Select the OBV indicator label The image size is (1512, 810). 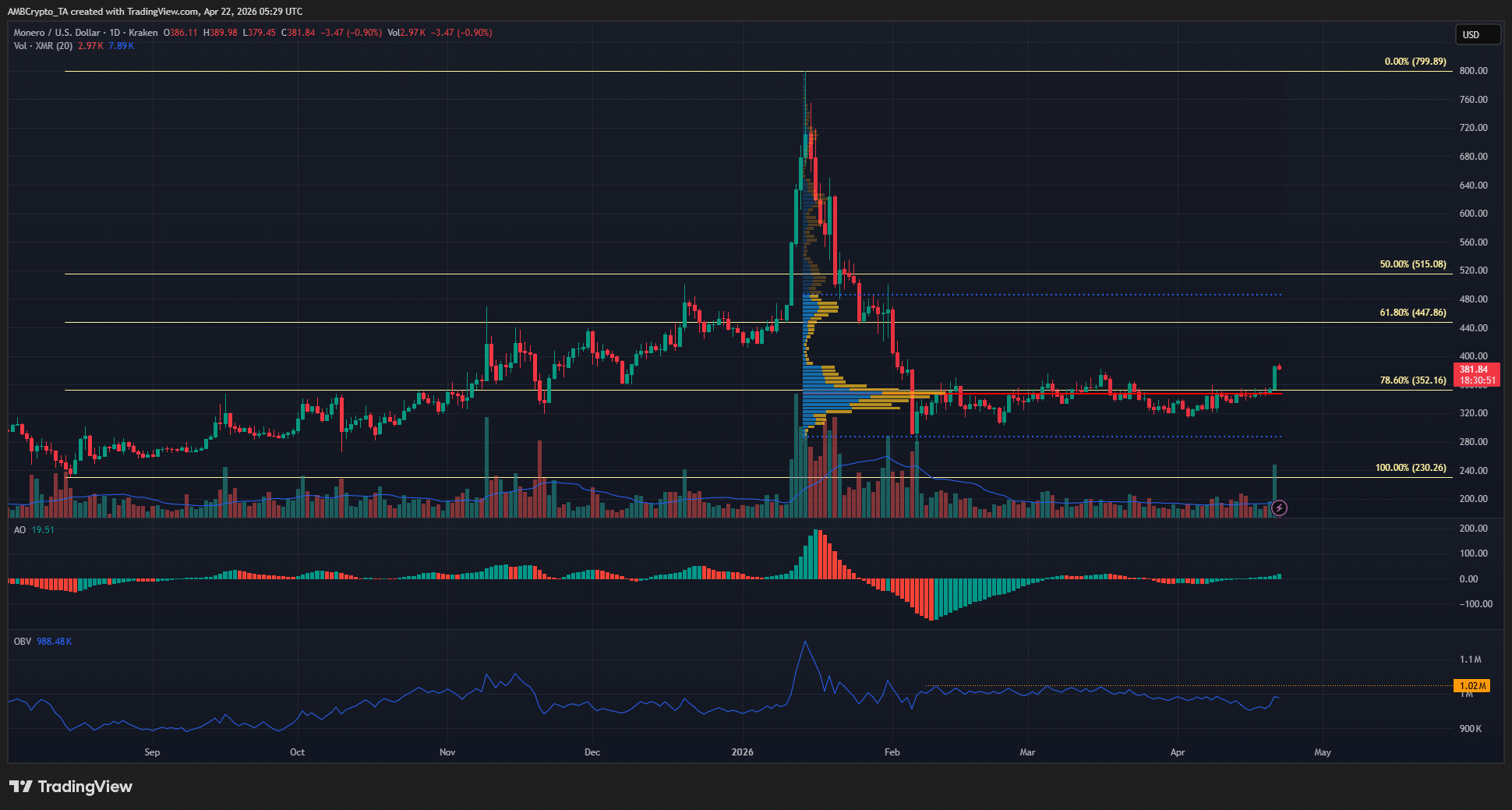point(23,642)
